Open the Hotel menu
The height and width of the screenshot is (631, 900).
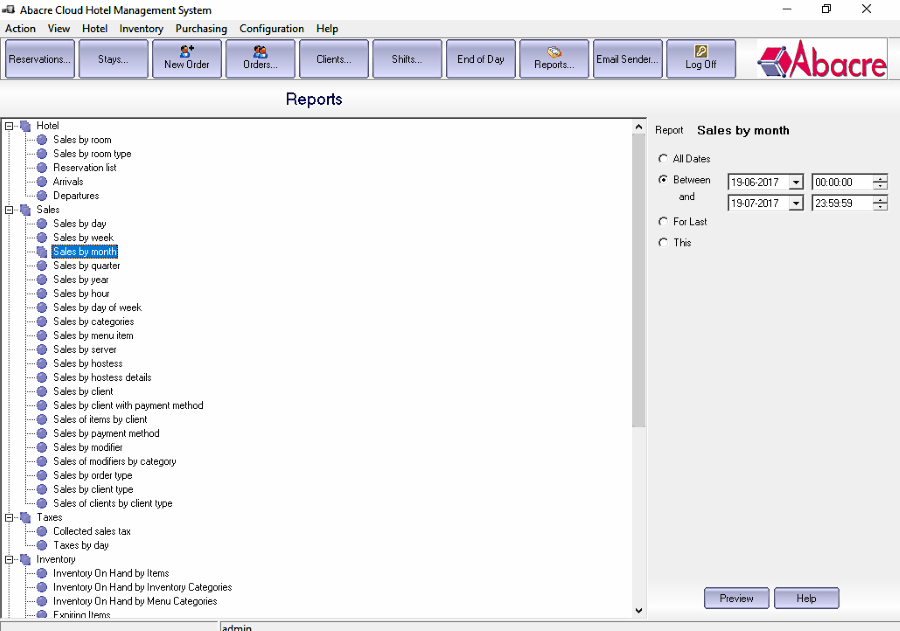[x=95, y=29]
